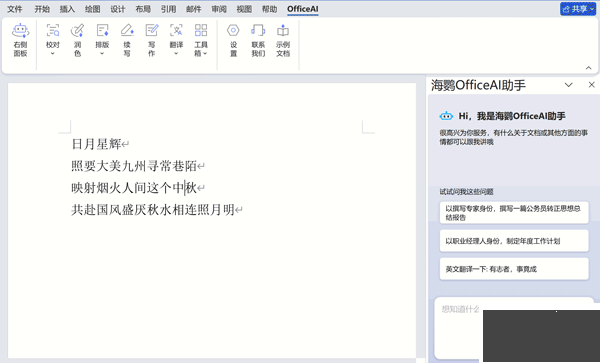Select the 英文翻译一下 suggestion
The width and height of the screenshot is (600, 363).
[x=514, y=269]
